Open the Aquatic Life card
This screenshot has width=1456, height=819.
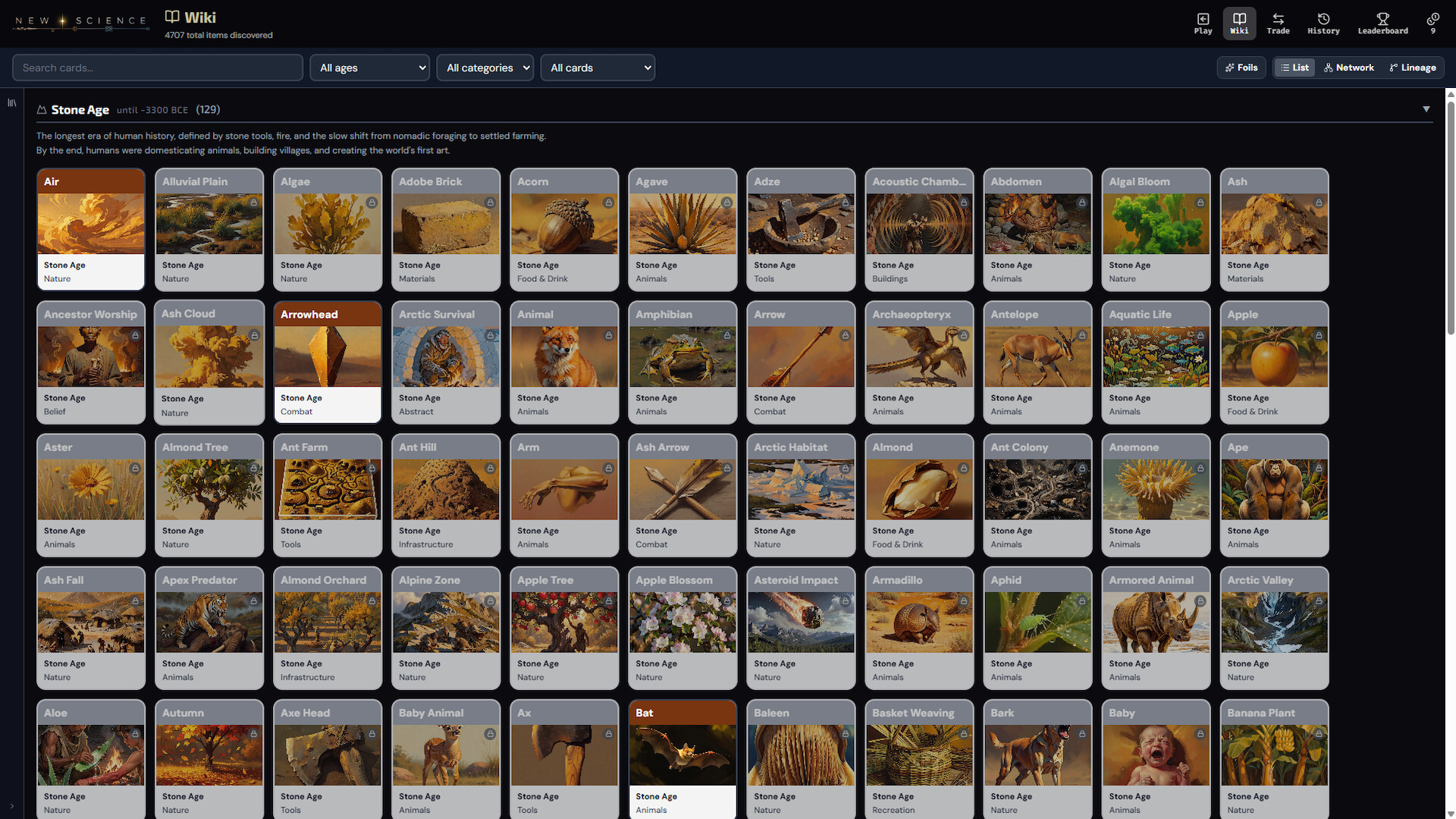pyautogui.click(x=1156, y=362)
